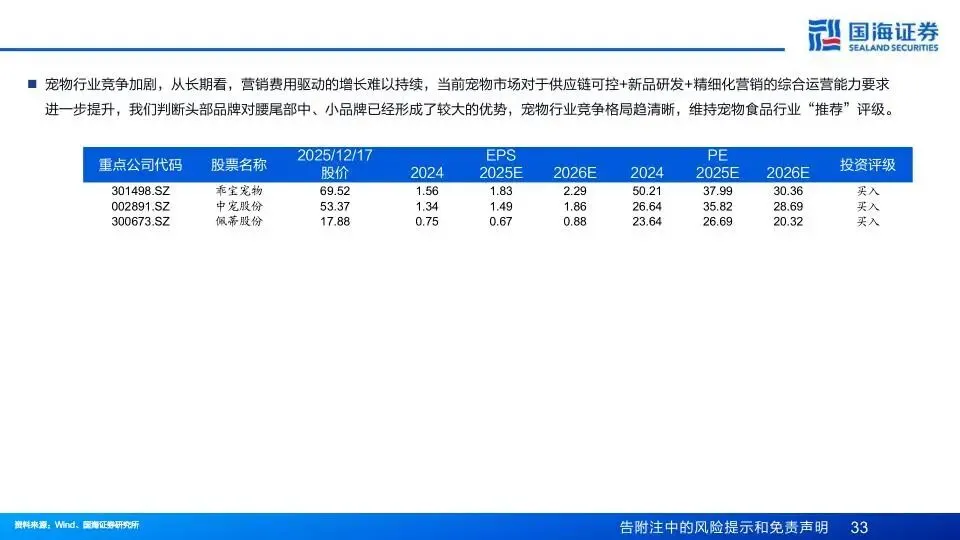This screenshot has height=540, width=960.
Task: Select the EPS value 1.49
Action: click(x=501, y=206)
